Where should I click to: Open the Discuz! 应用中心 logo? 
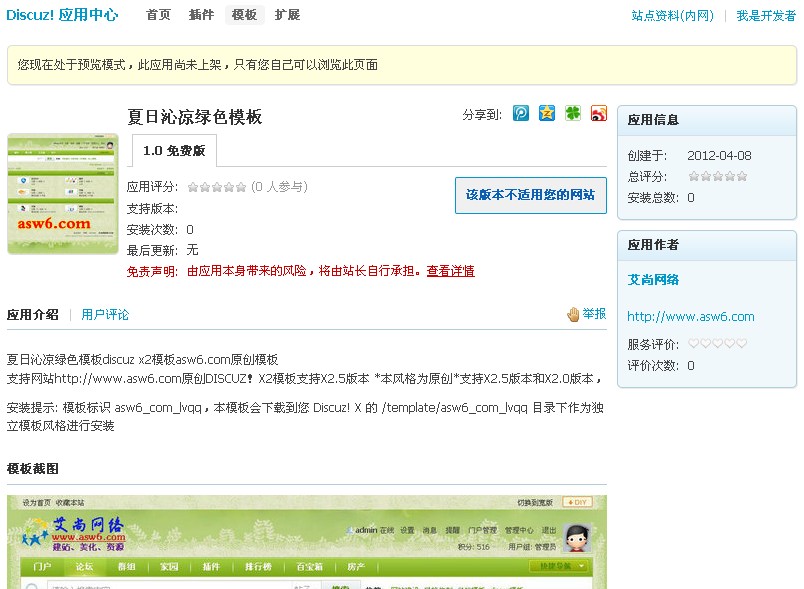pyautogui.click(x=62, y=15)
